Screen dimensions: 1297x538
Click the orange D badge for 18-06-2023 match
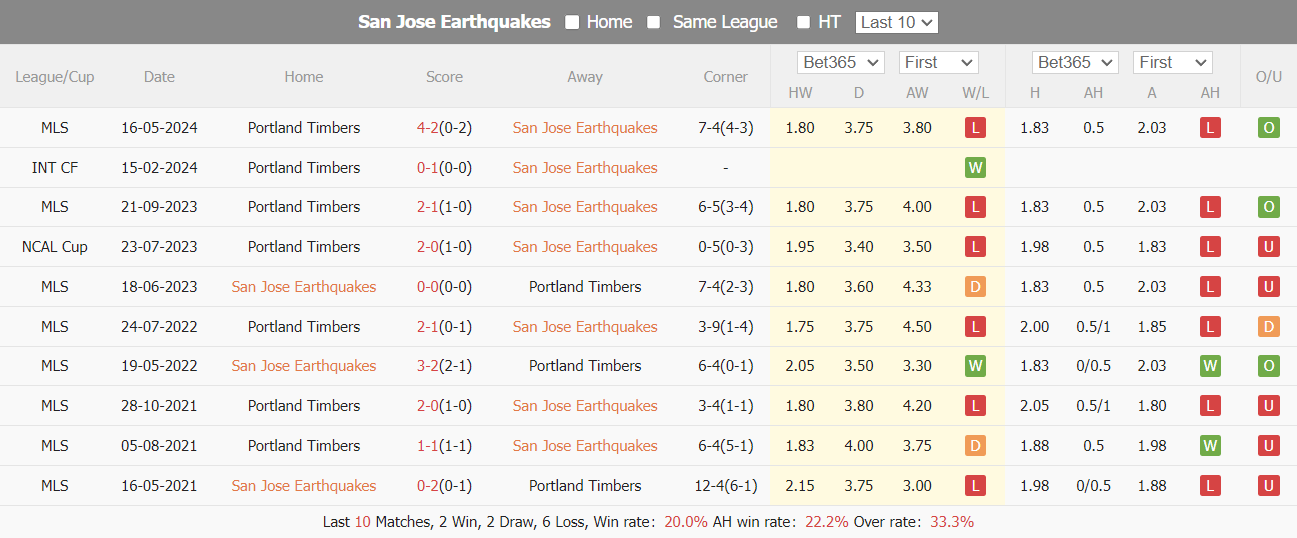click(x=975, y=287)
